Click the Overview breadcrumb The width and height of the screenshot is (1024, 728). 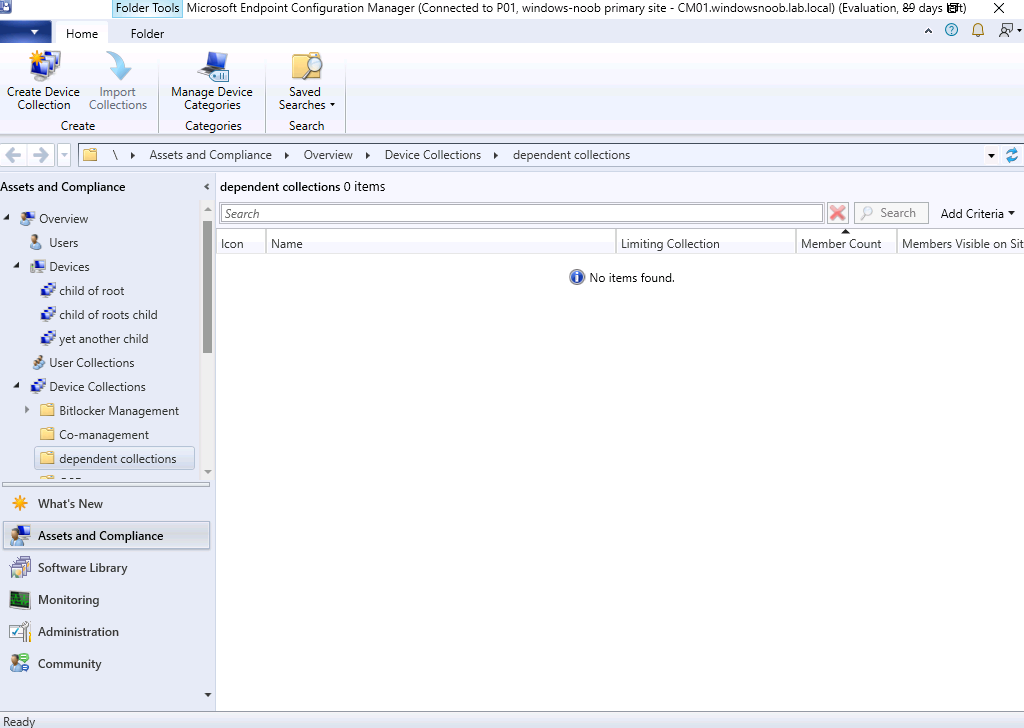[328, 155]
